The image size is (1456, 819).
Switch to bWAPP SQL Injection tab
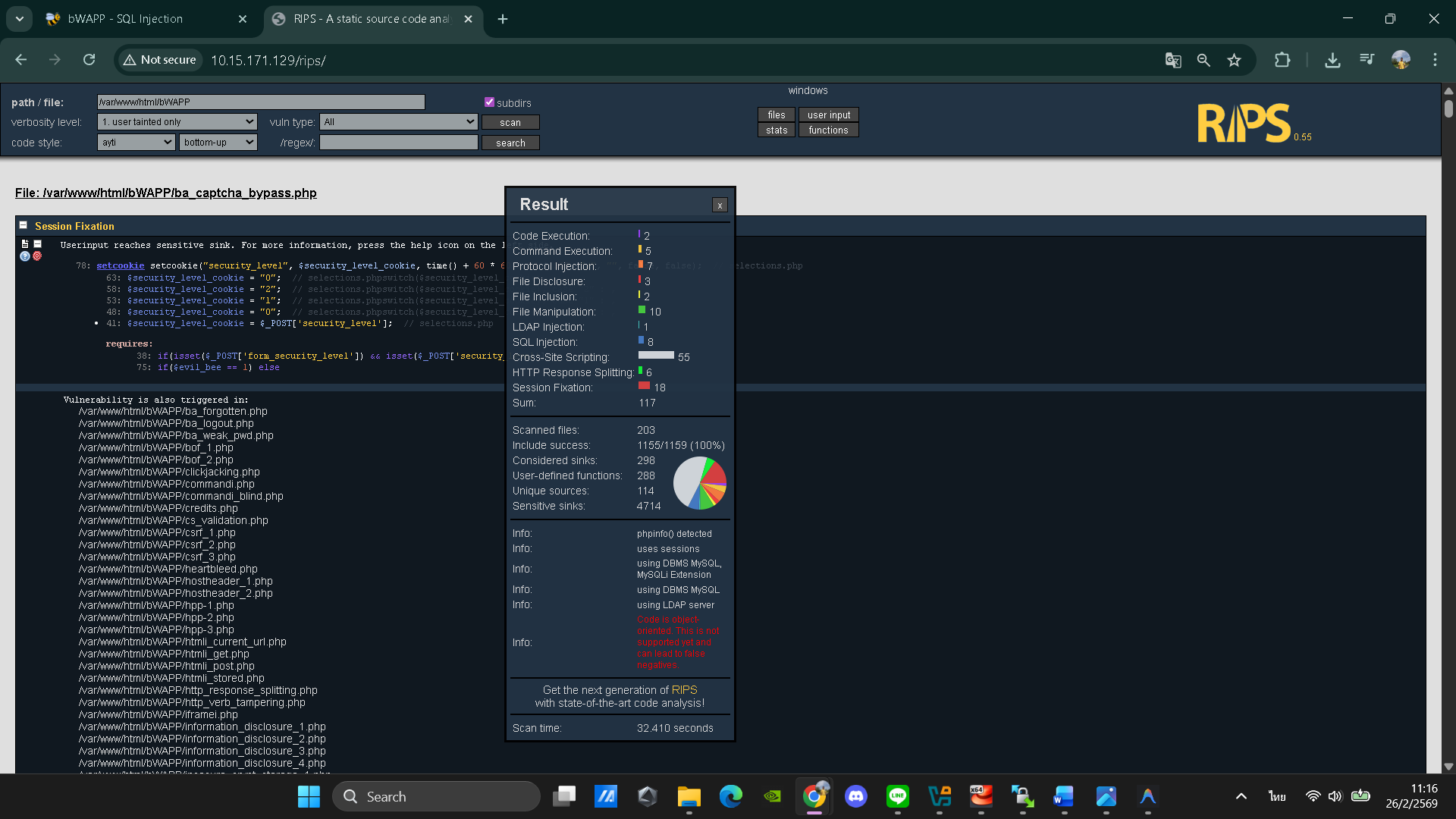pyautogui.click(x=125, y=19)
